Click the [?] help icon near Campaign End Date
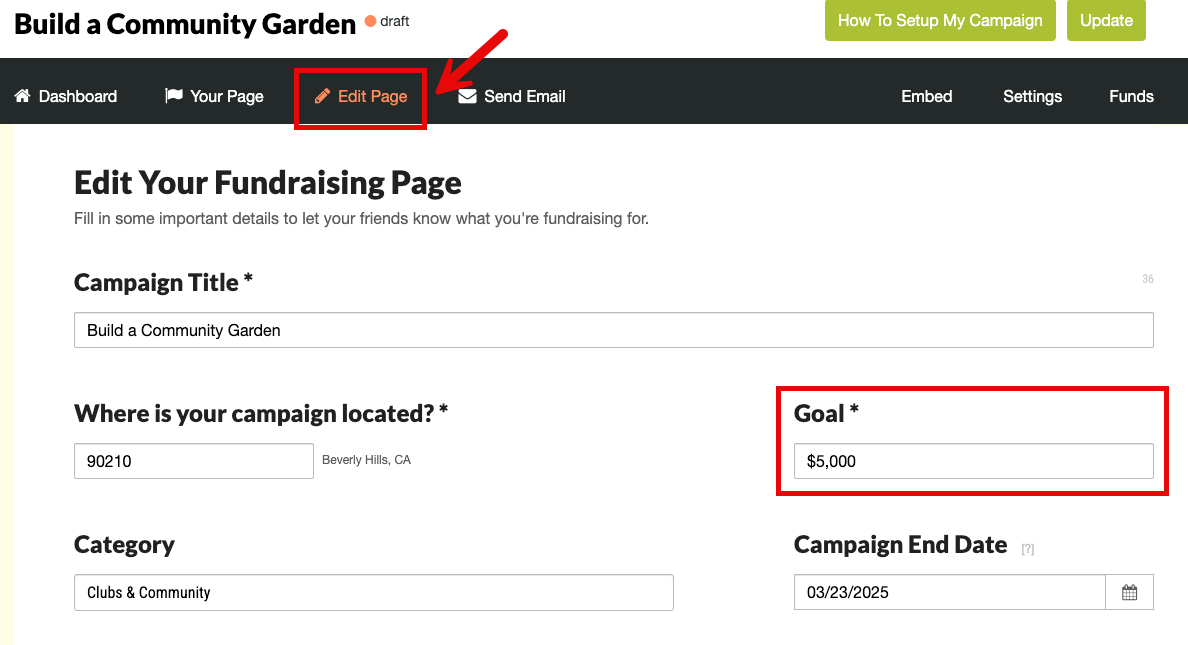Image resolution: width=1188 pixels, height=645 pixels. click(1028, 548)
